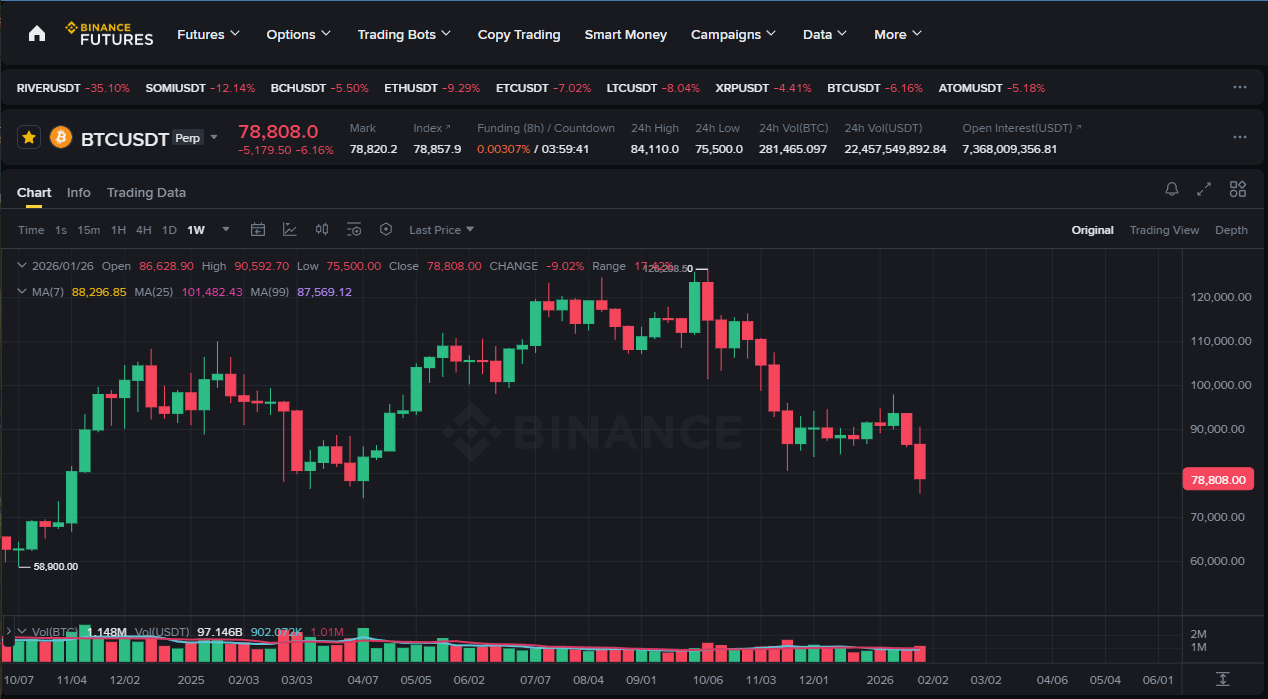Open the Trading Bots dropdown menu

click(x=404, y=34)
